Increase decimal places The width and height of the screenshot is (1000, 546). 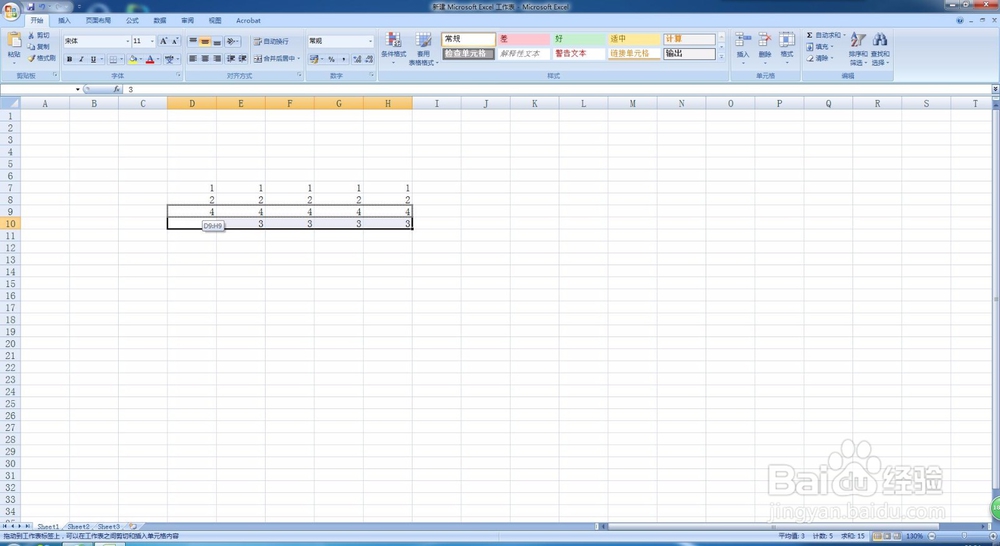(x=357, y=59)
